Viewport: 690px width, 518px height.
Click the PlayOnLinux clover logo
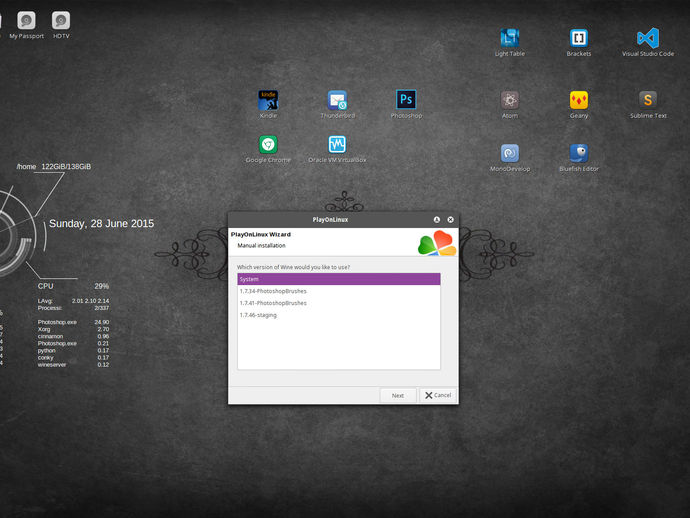[437, 243]
